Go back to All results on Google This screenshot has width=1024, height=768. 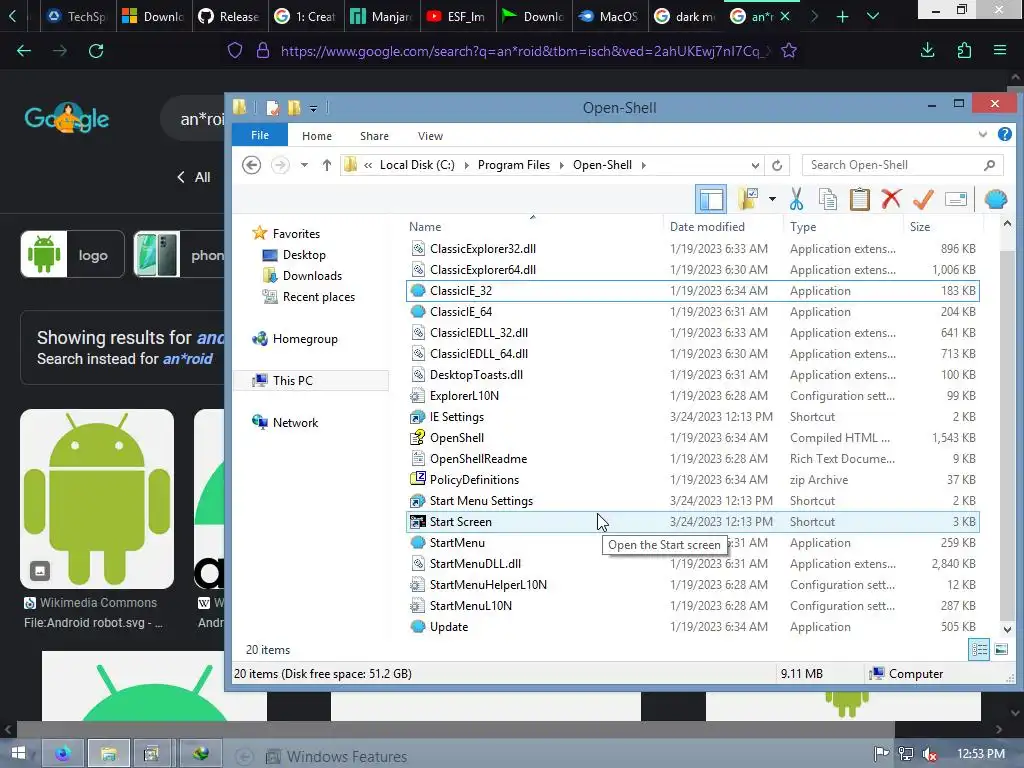194,177
